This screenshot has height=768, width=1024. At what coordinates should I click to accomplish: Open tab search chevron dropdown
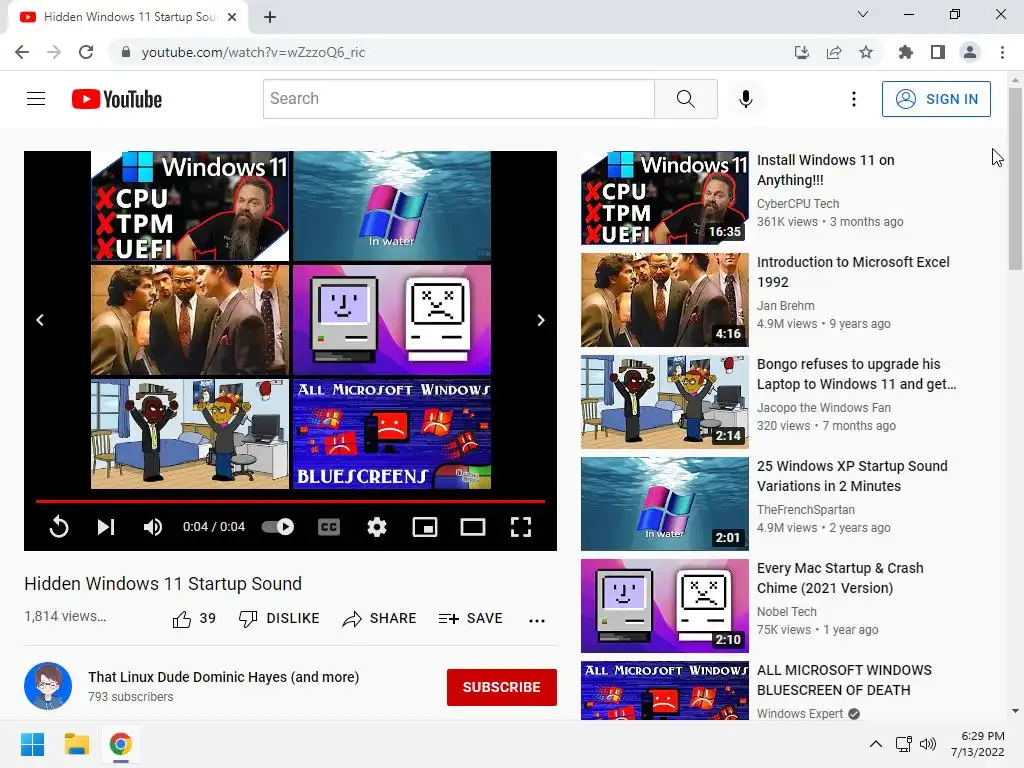coord(863,14)
